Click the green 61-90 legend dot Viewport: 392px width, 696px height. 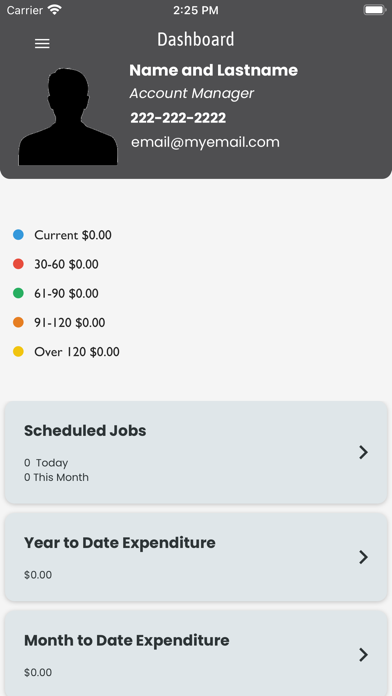tap(18, 293)
